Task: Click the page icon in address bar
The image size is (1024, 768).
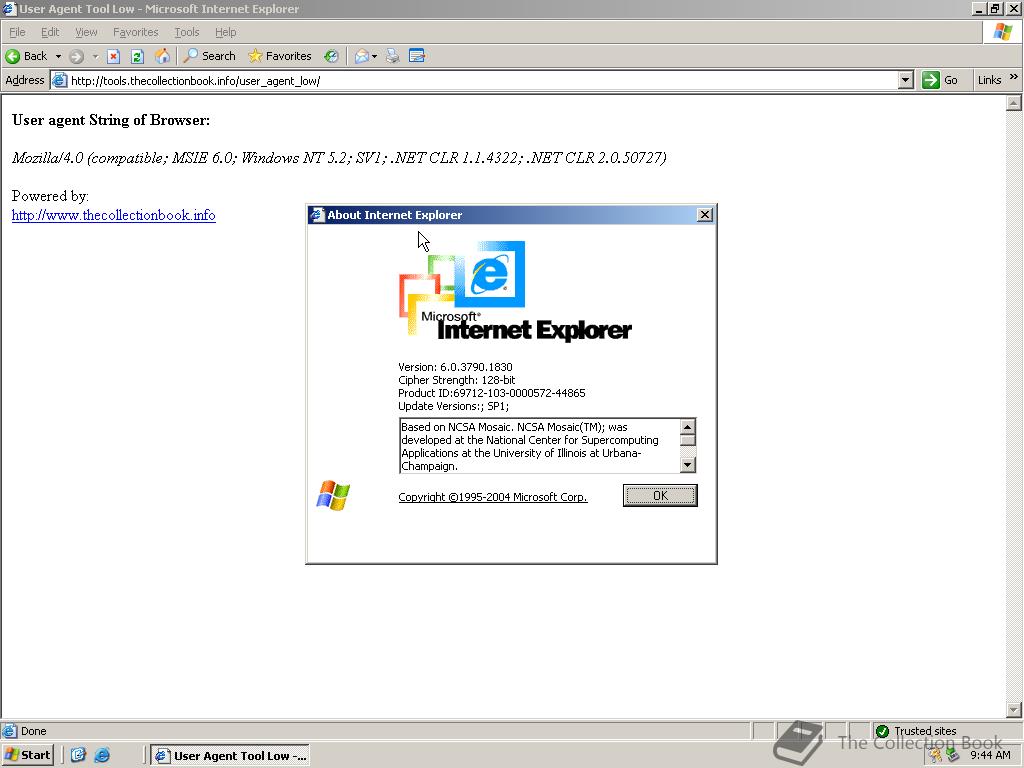Action: tap(59, 80)
